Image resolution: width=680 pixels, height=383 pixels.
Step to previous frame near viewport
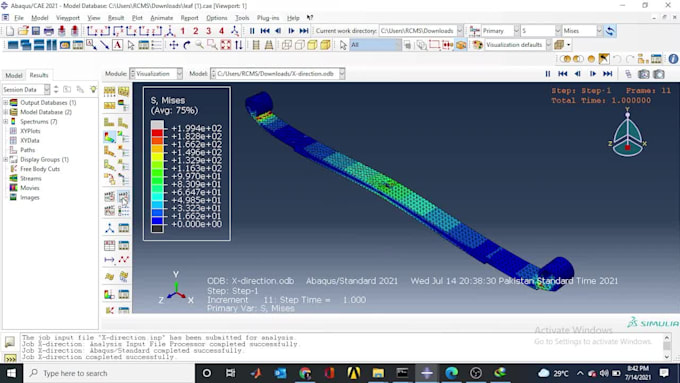click(578, 74)
